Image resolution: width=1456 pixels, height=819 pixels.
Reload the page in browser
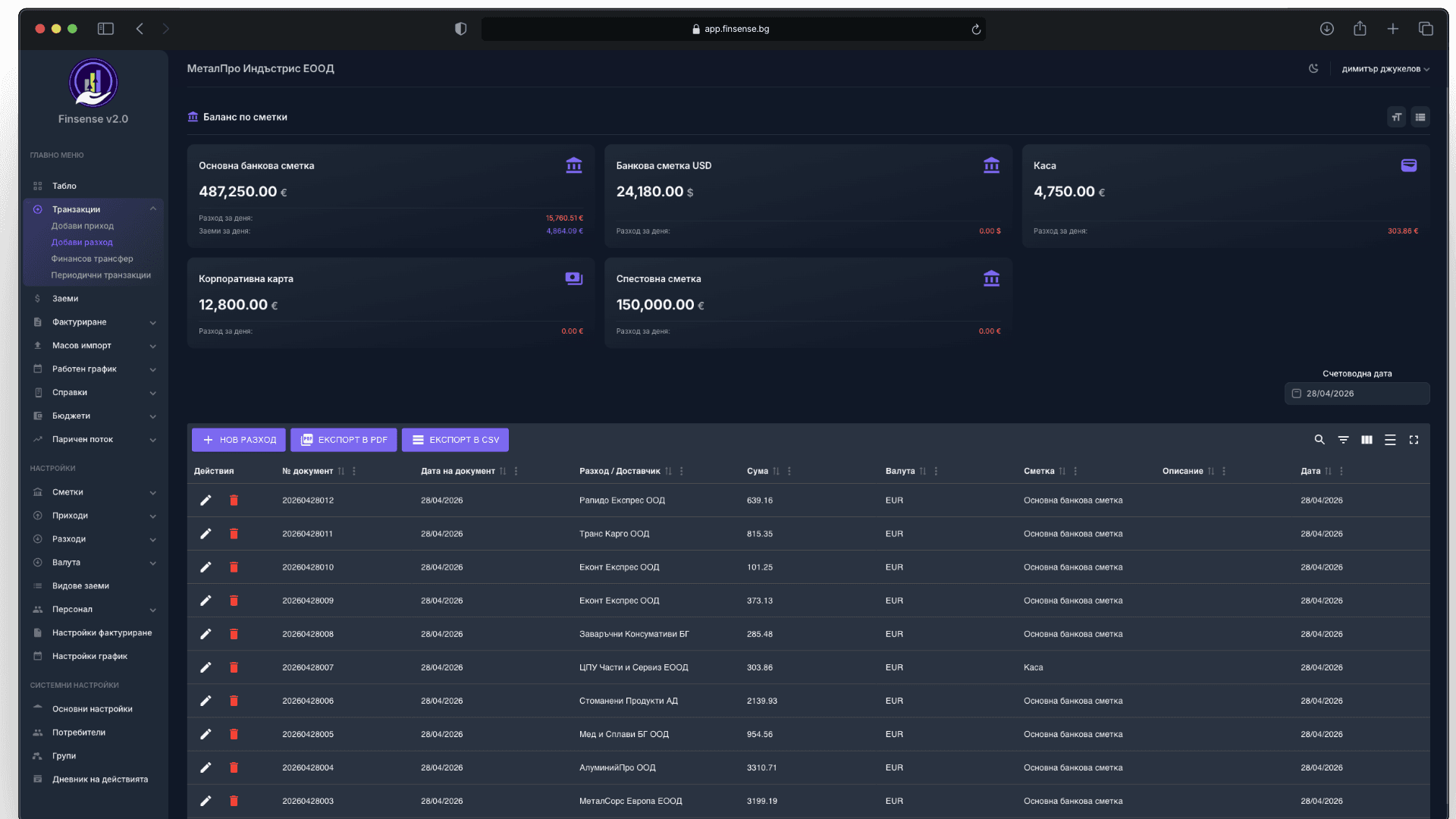976,30
